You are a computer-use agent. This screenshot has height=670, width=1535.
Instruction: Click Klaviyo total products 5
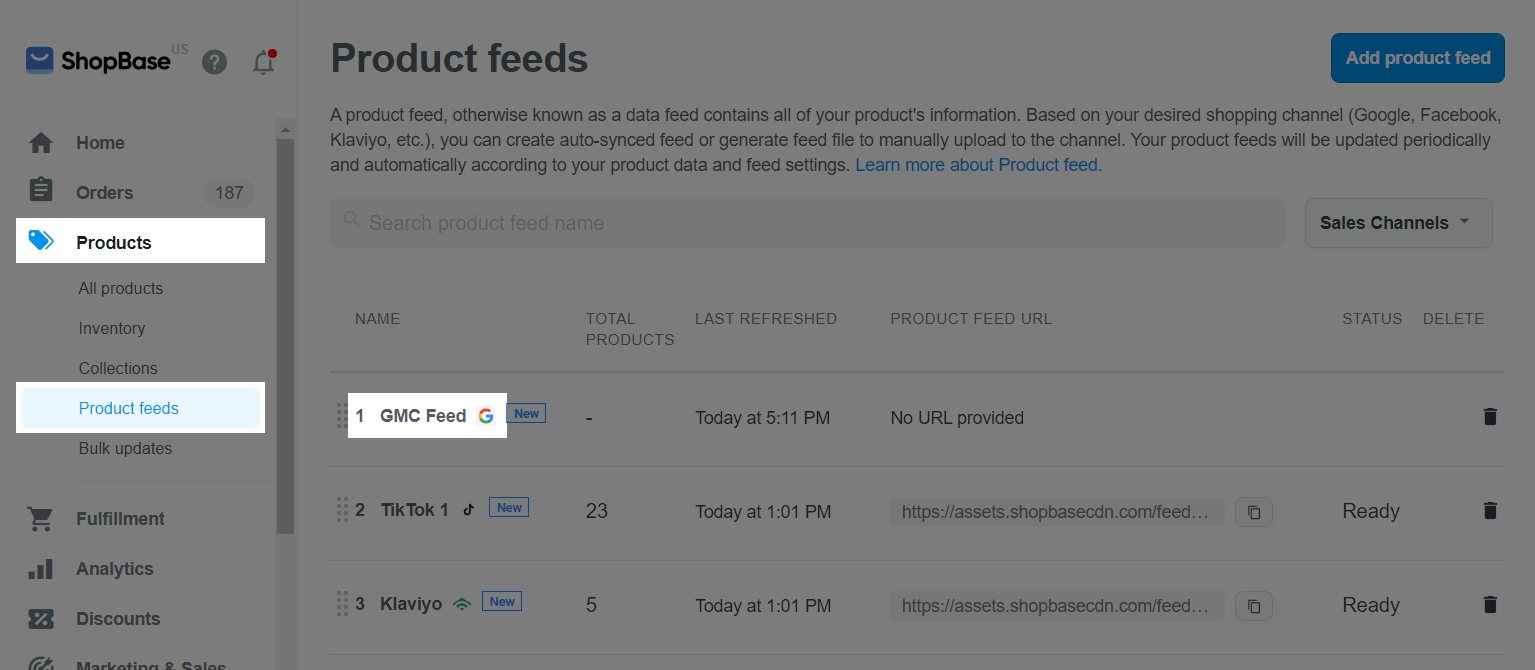pos(591,605)
